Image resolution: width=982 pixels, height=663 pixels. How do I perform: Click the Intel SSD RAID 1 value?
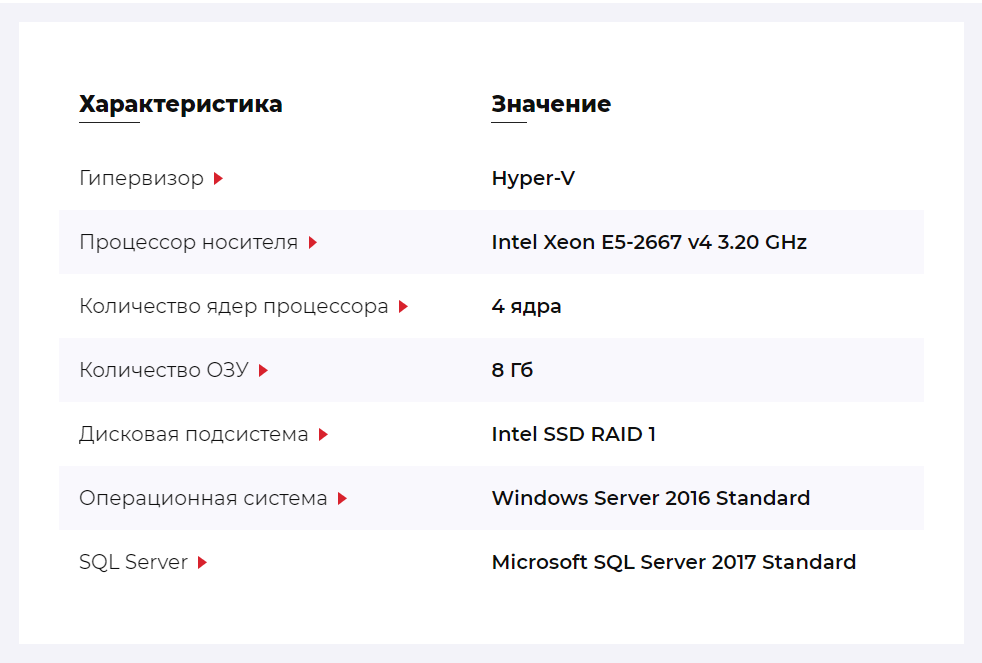(574, 434)
